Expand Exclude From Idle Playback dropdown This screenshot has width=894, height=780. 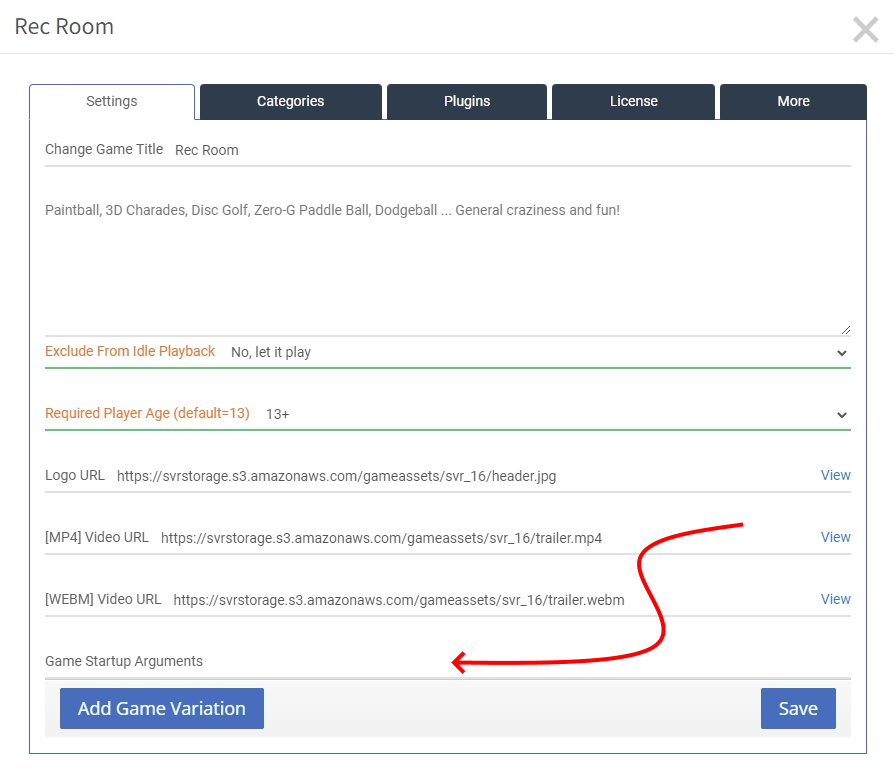[x=539, y=352]
